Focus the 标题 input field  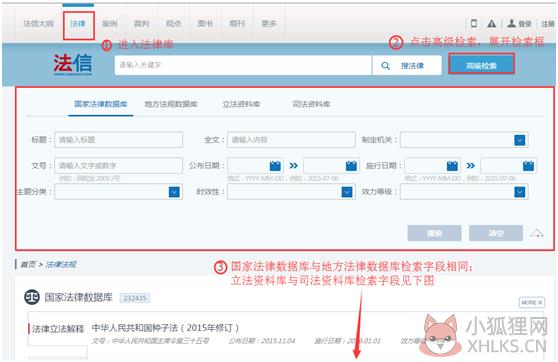[119, 140]
